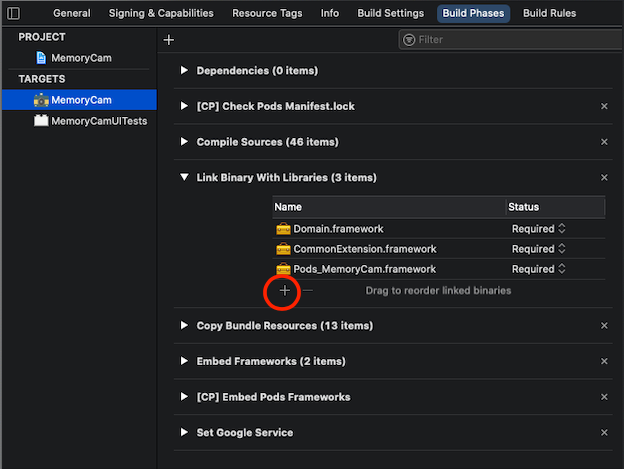Click the Status column header
624x469 pixels.
point(556,207)
